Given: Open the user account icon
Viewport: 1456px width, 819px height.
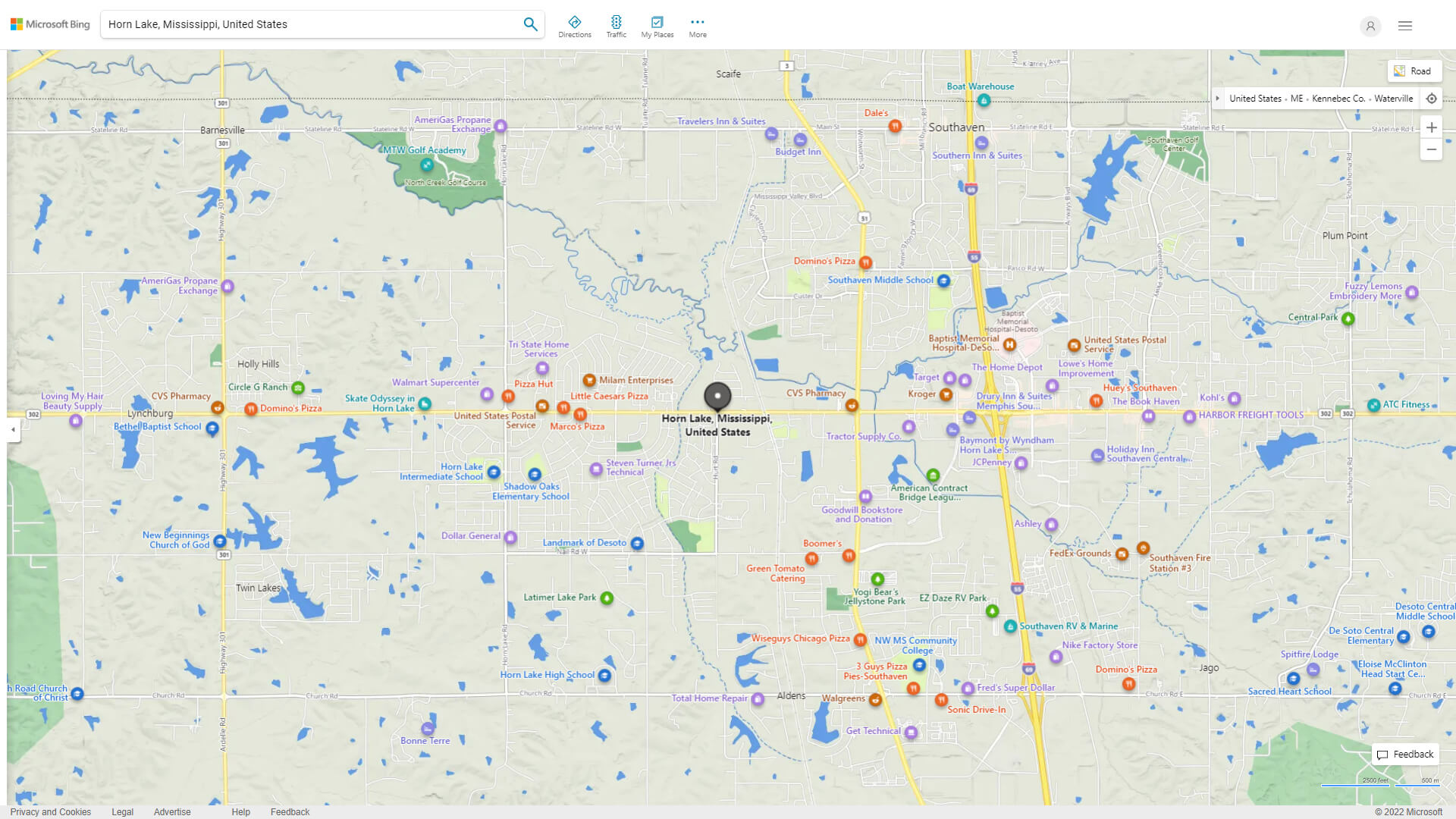Looking at the screenshot, I should [x=1370, y=27].
